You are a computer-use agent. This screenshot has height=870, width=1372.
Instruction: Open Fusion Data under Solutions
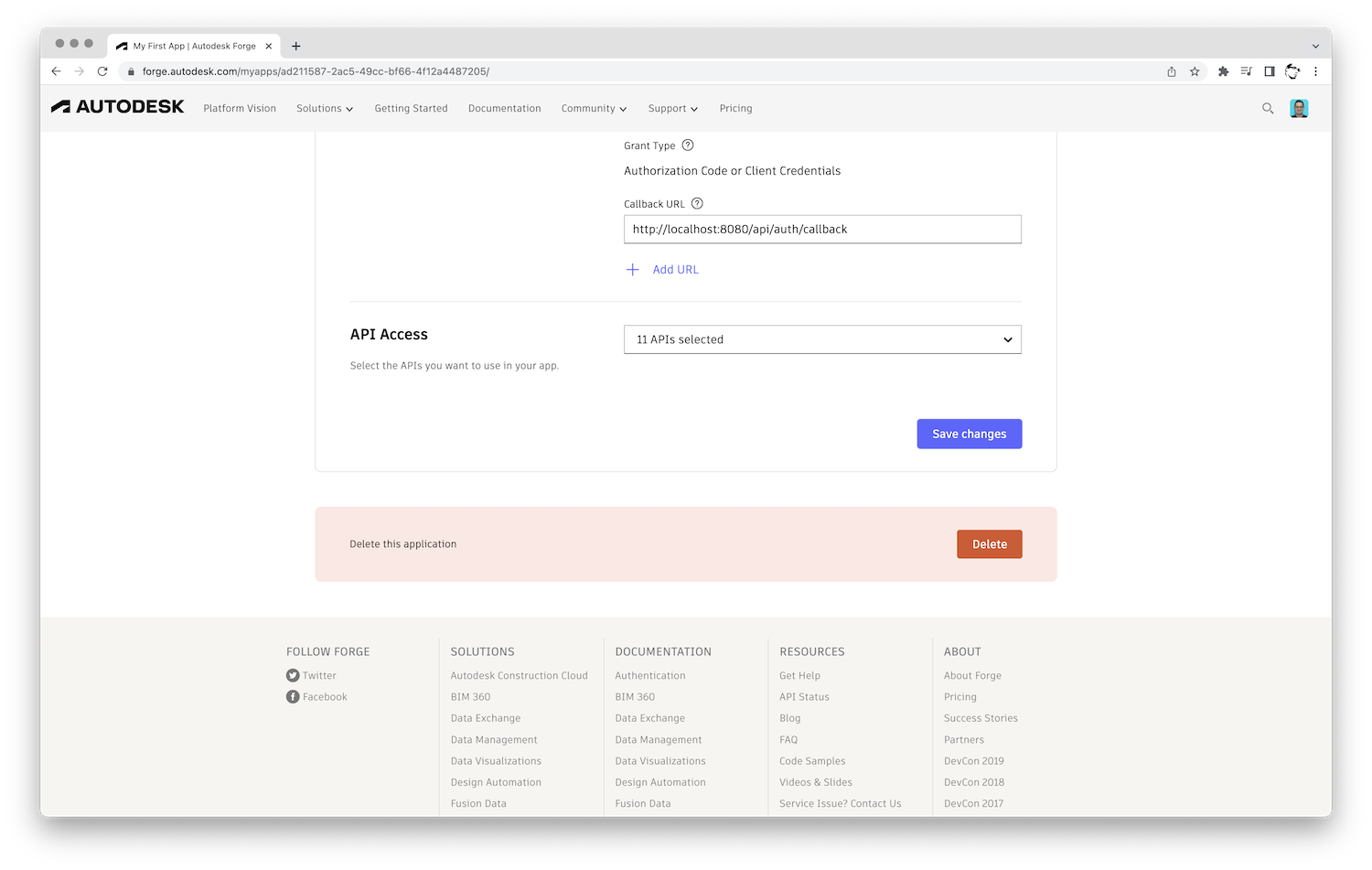(477, 803)
